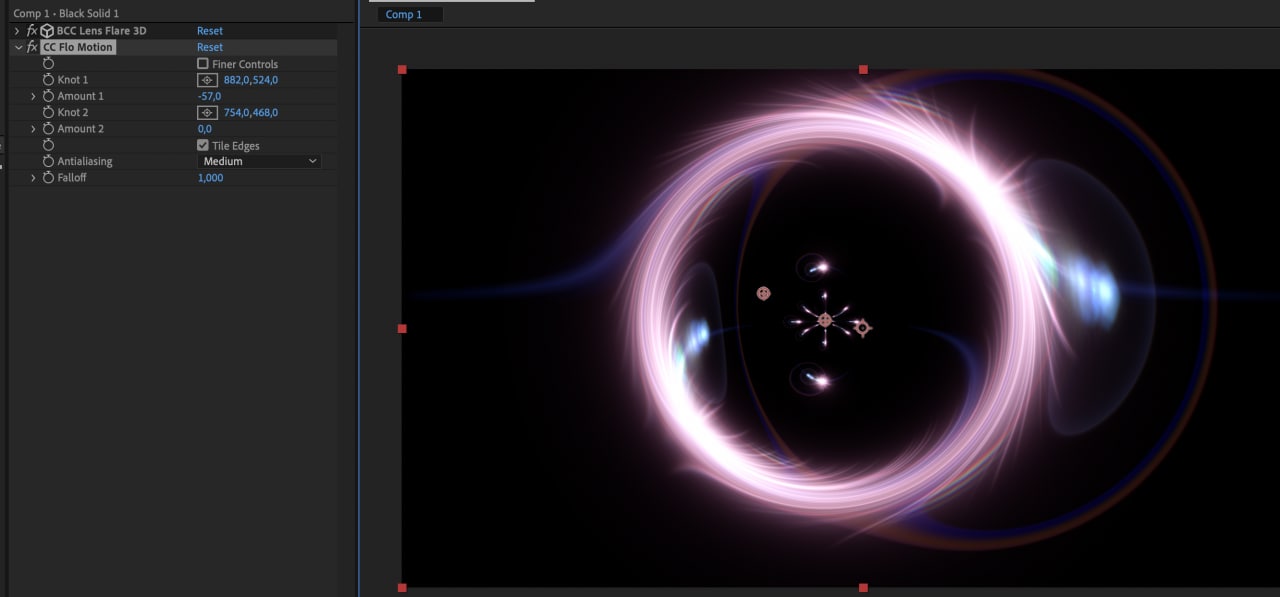Click the Knot 1 value 882,0,524,0

(251, 80)
